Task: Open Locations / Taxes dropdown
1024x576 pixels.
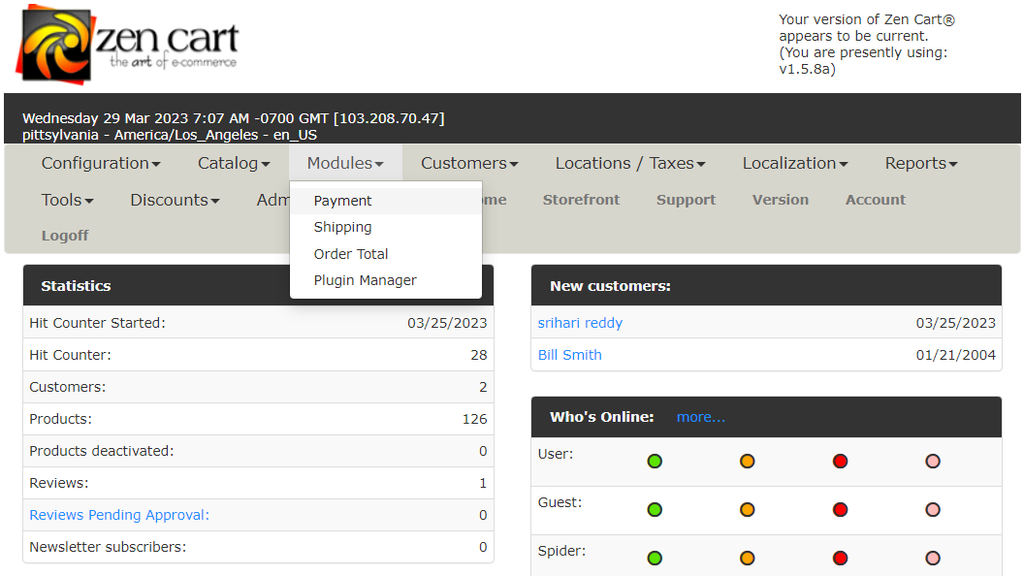Action: point(630,163)
